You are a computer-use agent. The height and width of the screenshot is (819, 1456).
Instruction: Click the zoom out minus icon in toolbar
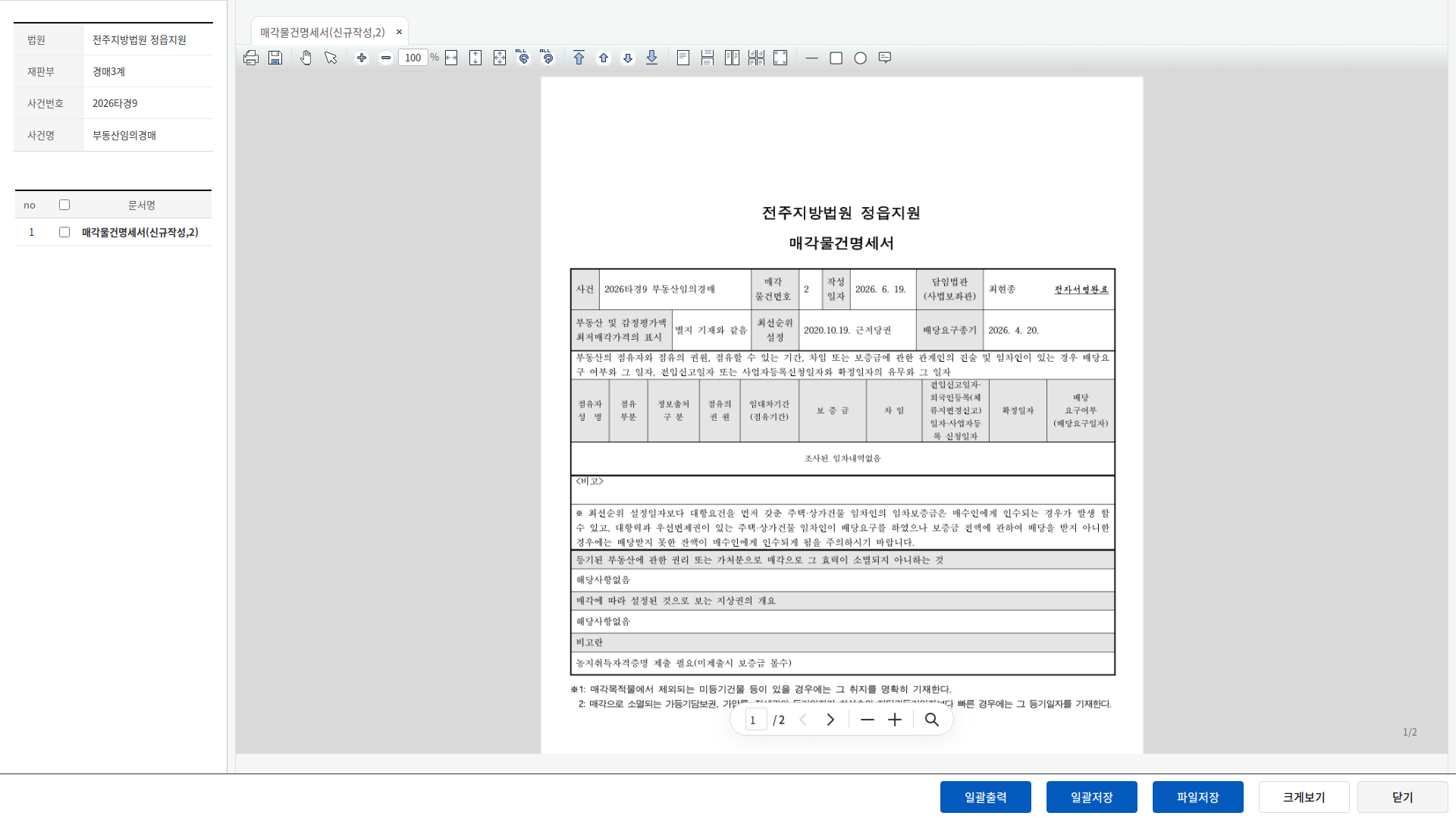[x=386, y=58]
